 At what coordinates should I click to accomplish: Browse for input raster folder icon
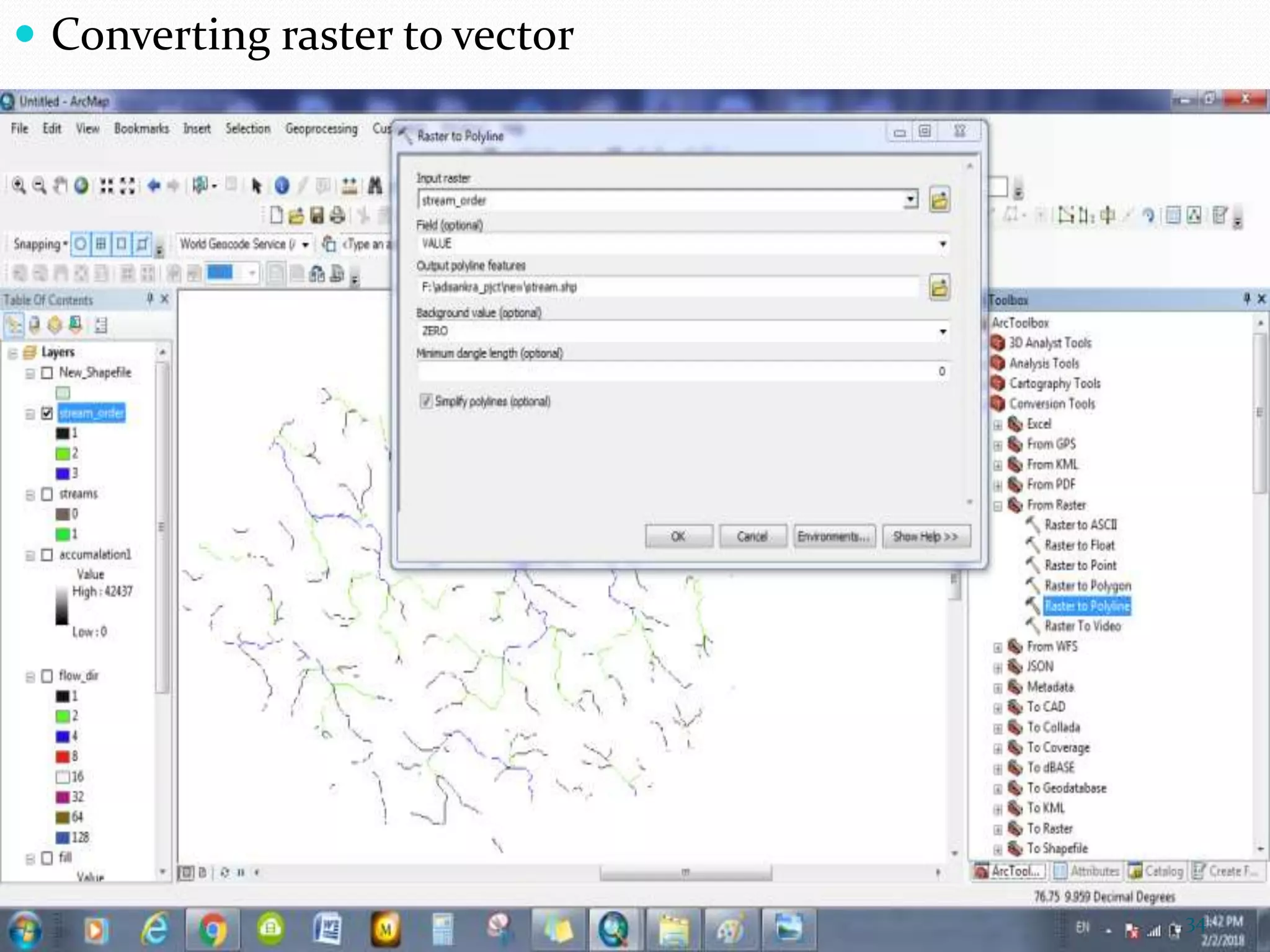pyautogui.click(x=939, y=200)
